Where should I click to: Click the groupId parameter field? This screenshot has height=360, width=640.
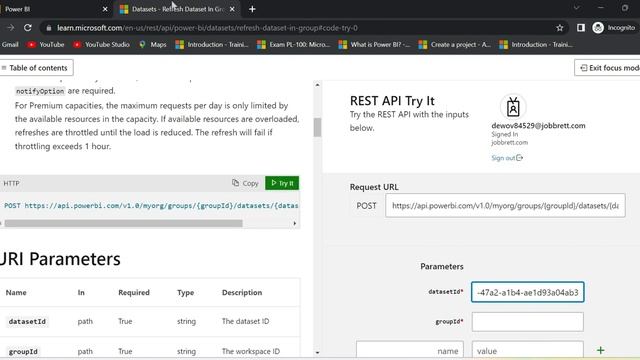527,322
